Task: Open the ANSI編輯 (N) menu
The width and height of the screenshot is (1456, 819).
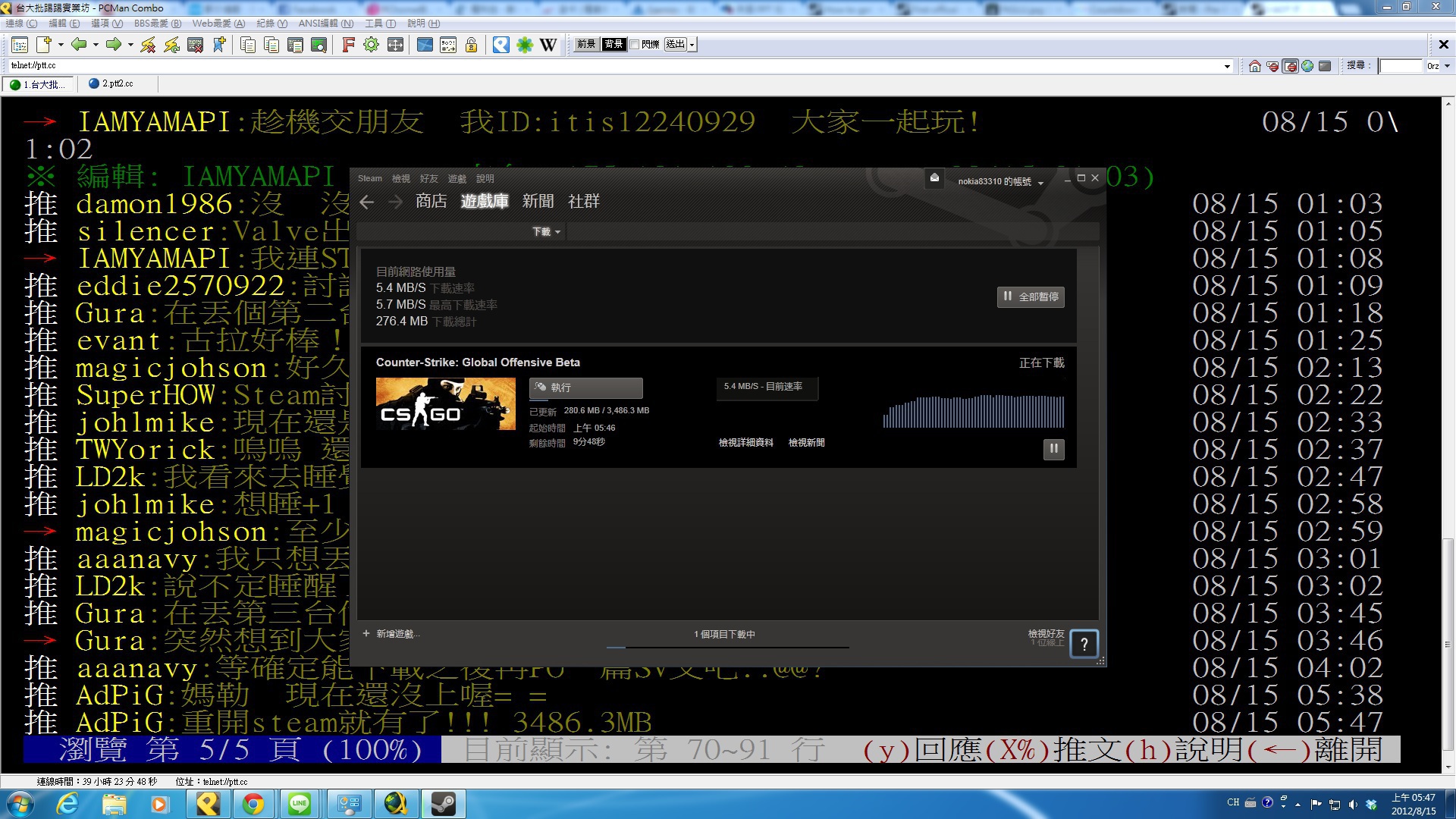Action: (x=326, y=24)
